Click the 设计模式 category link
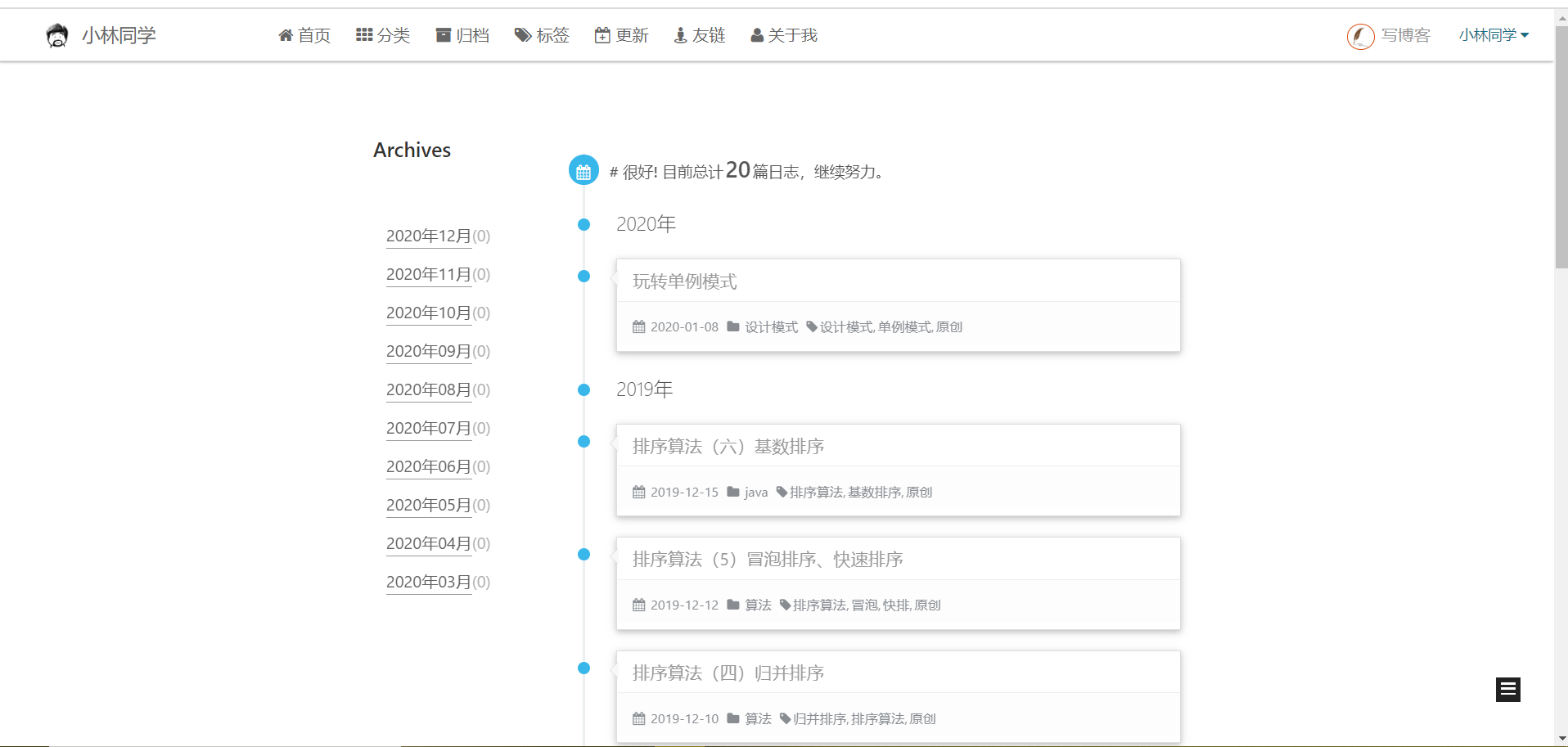The width and height of the screenshot is (1568, 747). click(771, 327)
